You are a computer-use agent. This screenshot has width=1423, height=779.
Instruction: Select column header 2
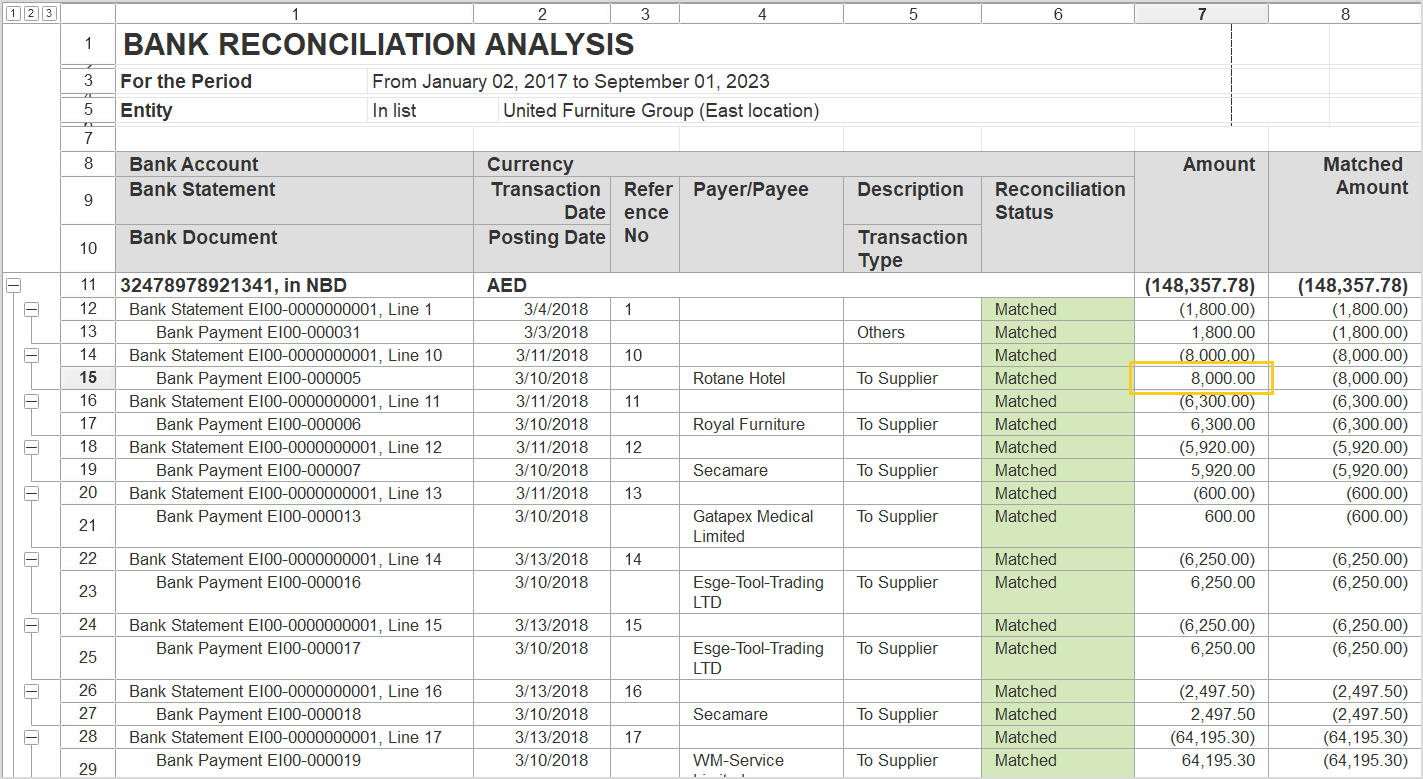[x=542, y=14]
